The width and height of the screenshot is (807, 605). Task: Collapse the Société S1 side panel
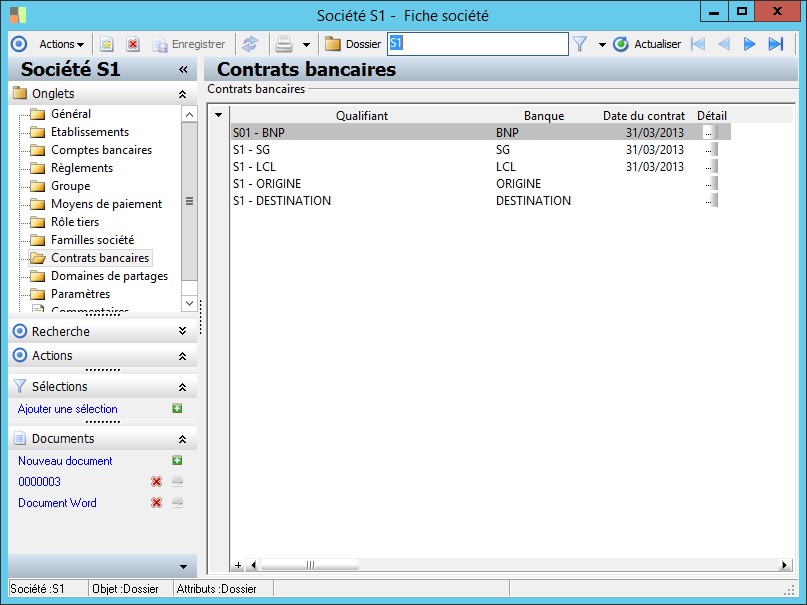coord(183,70)
